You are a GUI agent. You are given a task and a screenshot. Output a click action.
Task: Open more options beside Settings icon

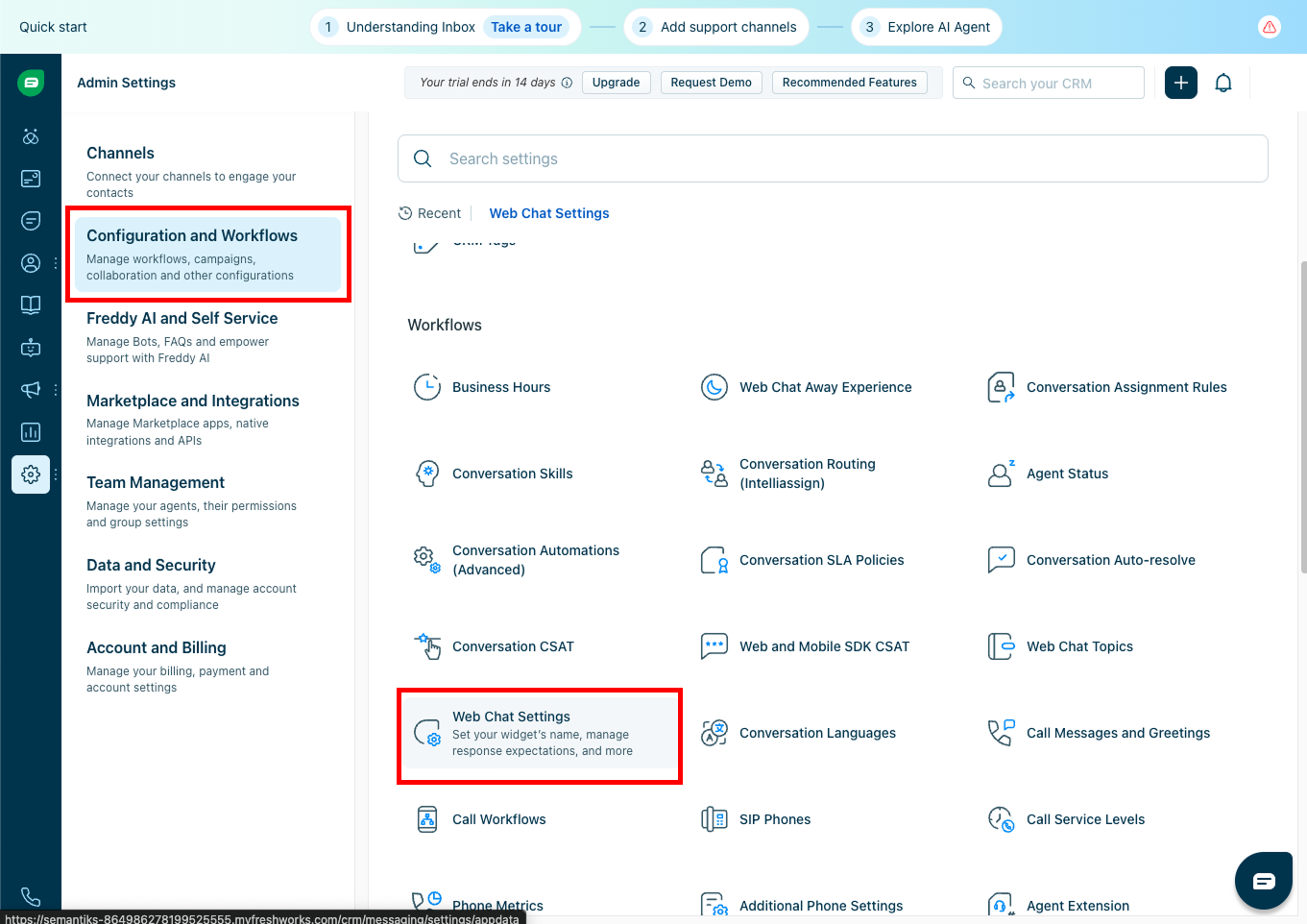coord(56,474)
